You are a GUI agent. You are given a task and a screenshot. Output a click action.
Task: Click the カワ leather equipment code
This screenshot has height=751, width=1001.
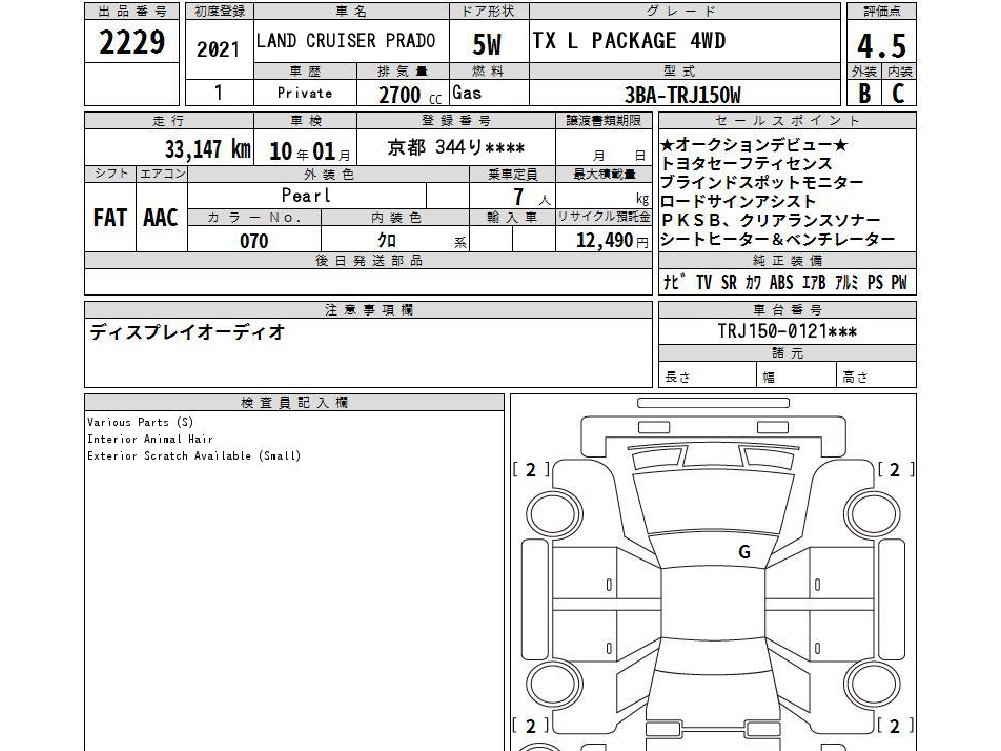pos(753,282)
